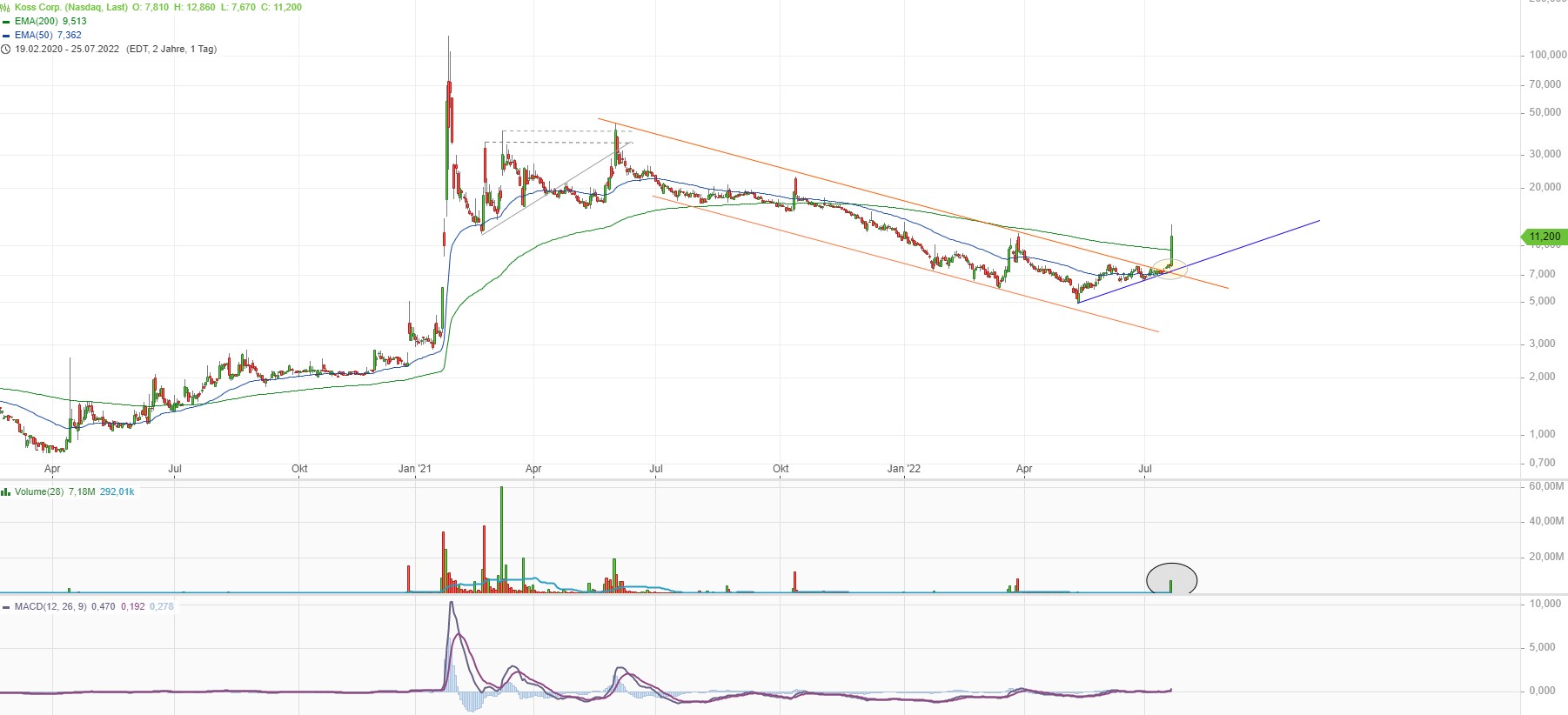Click the candlestick chart-type icon beside Koss Corp.

coord(5,7)
